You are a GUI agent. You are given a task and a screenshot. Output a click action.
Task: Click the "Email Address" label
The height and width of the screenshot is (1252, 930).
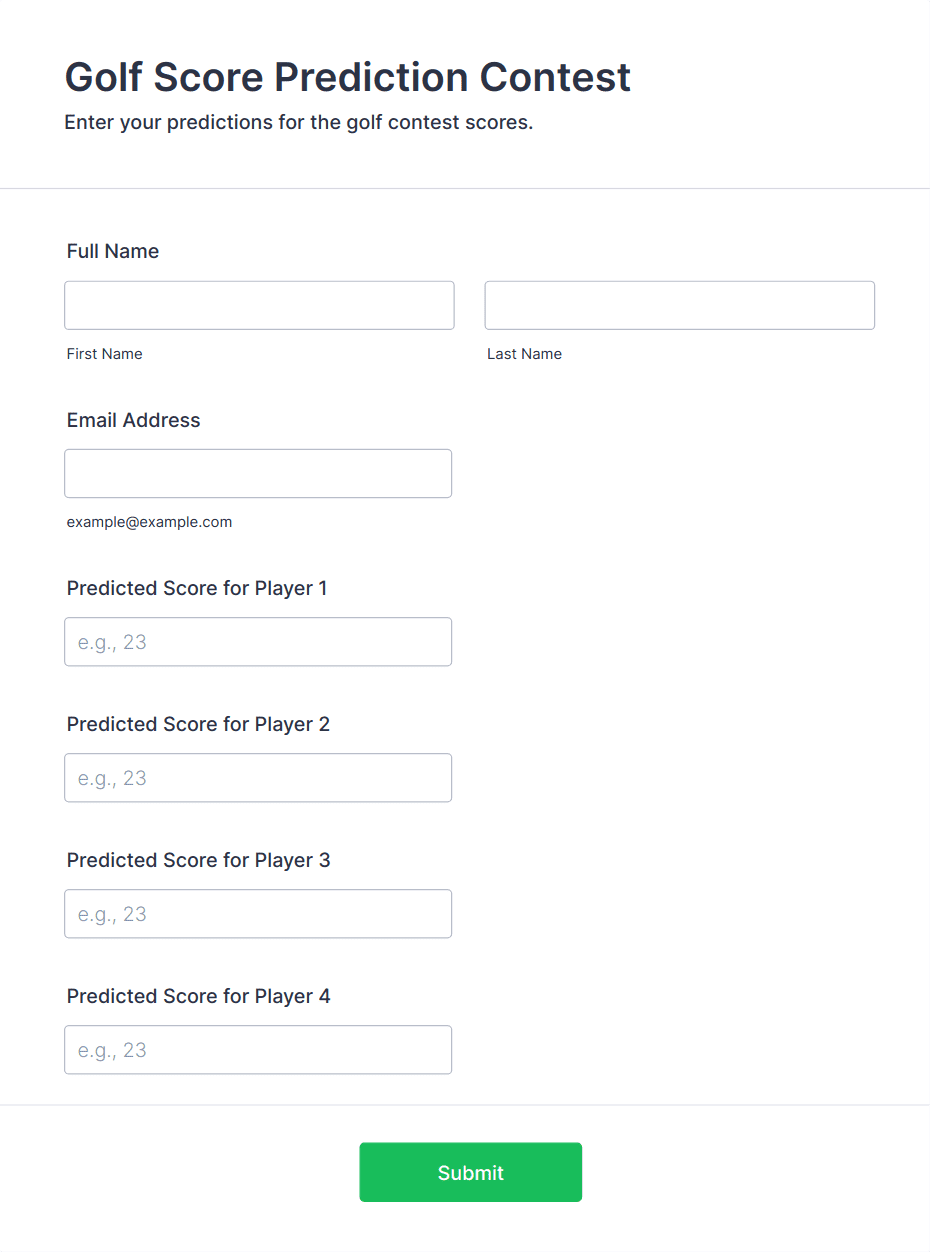click(134, 420)
